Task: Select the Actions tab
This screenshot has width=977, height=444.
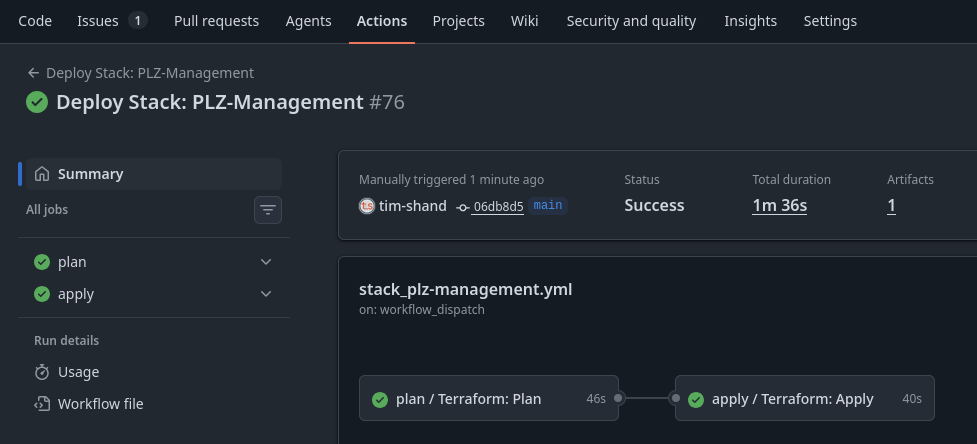Action: [x=382, y=21]
